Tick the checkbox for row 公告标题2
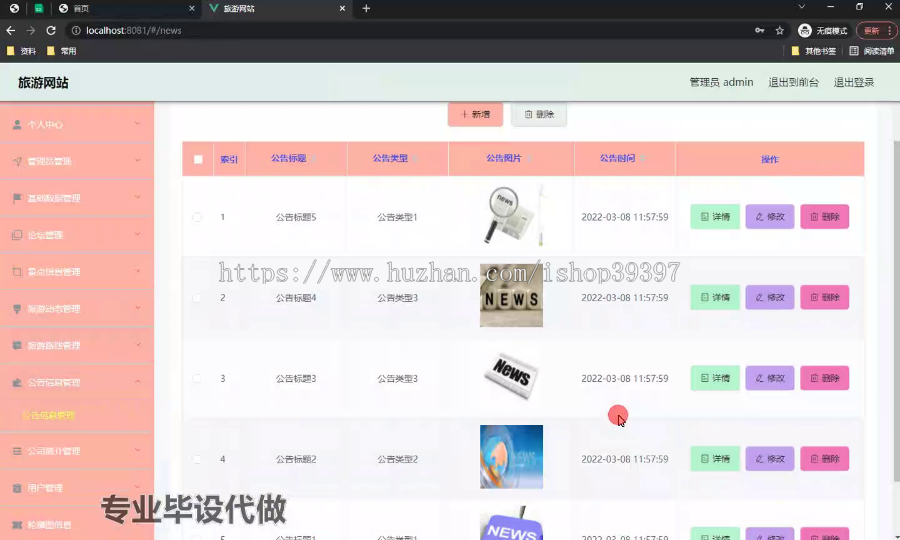Screen dimensions: 900x540 197,459
